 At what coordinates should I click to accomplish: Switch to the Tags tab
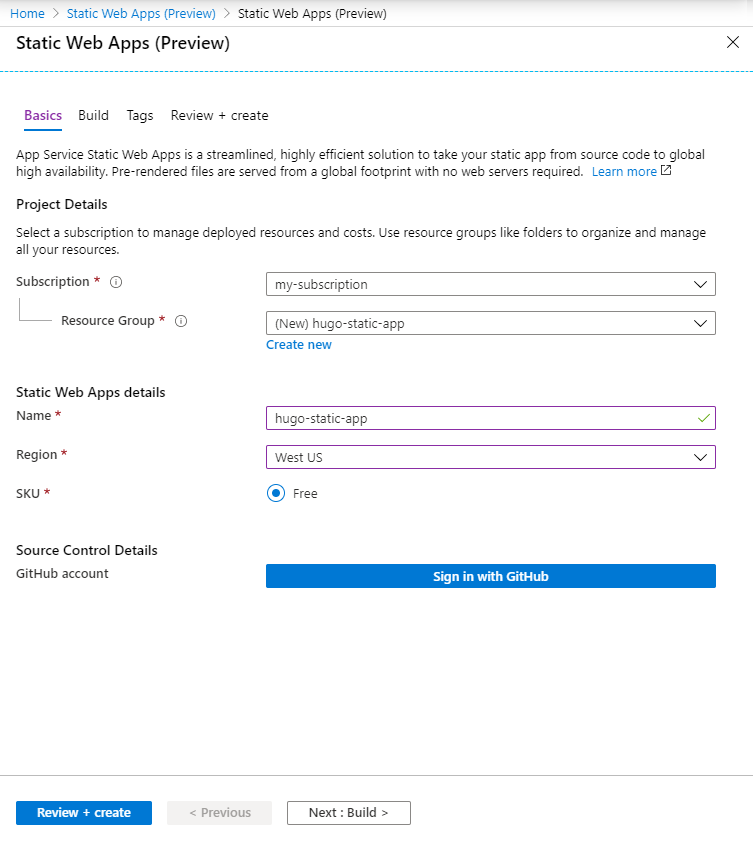[140, 115]
